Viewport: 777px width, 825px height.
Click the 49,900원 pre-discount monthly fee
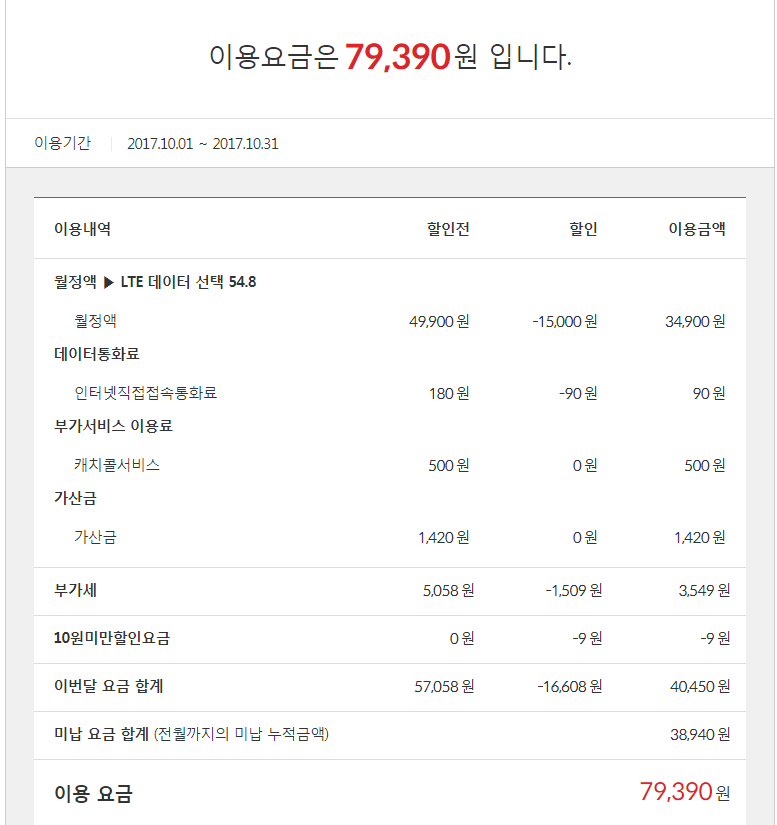click(x=439, y=321)
